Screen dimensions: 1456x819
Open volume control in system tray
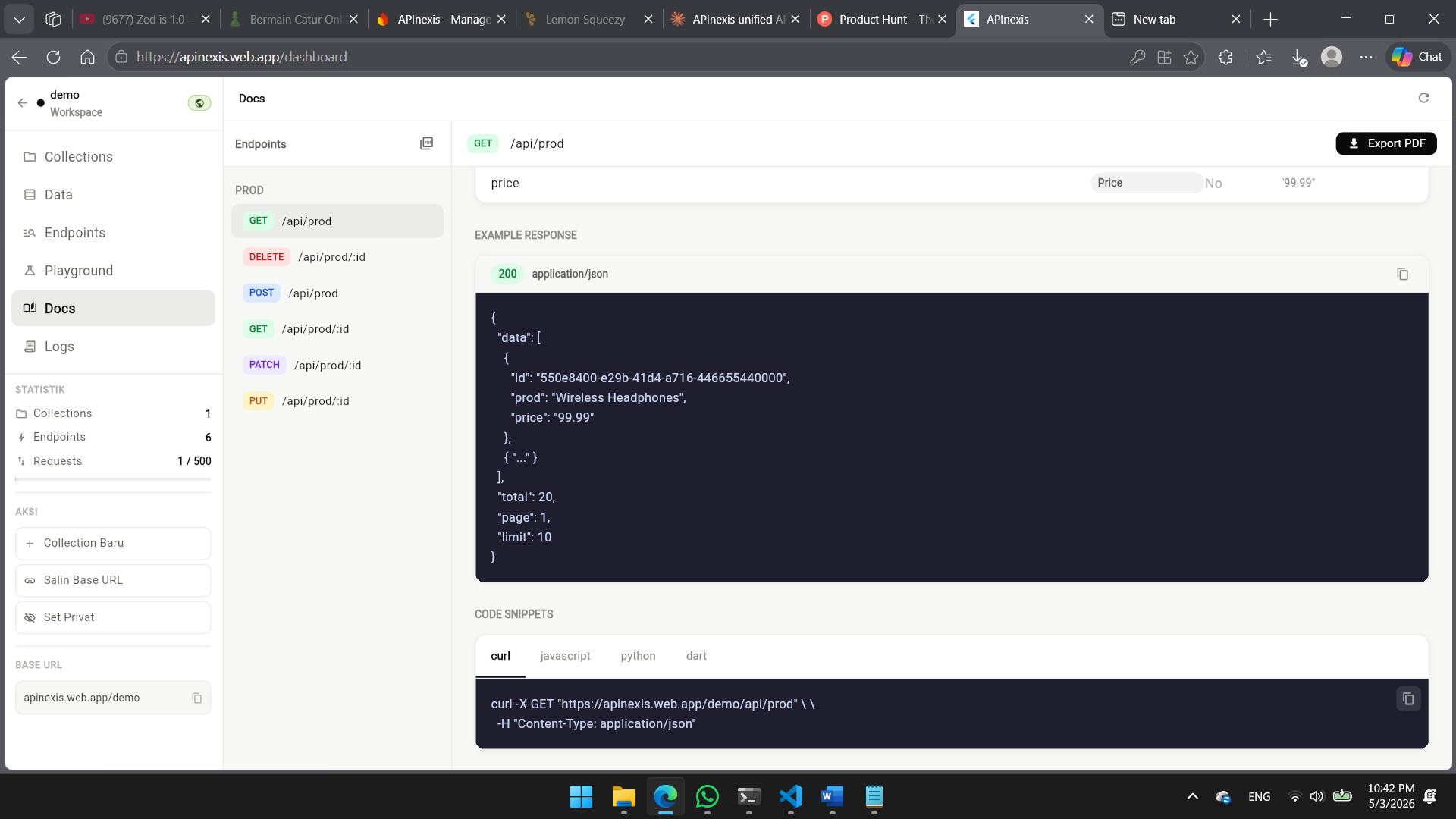[1316, 797]
